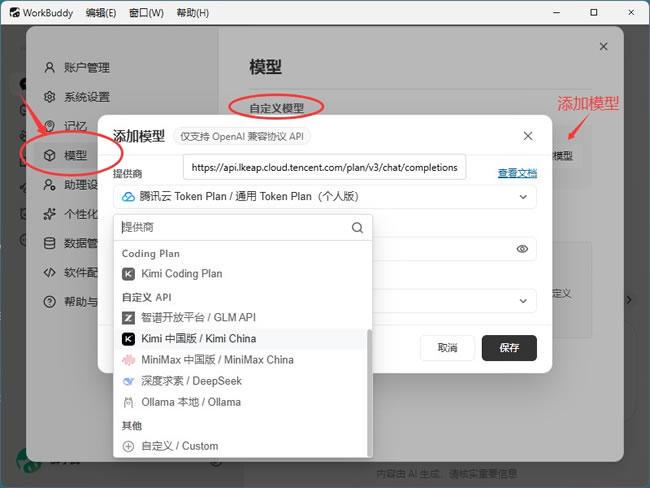Toggle API key visibility eye icon
The image size is (650, 488).
tap(522, 249)
